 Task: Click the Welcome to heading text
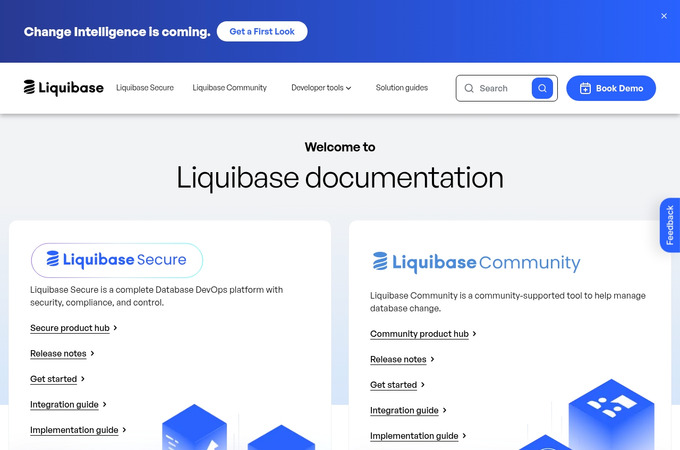340,147
